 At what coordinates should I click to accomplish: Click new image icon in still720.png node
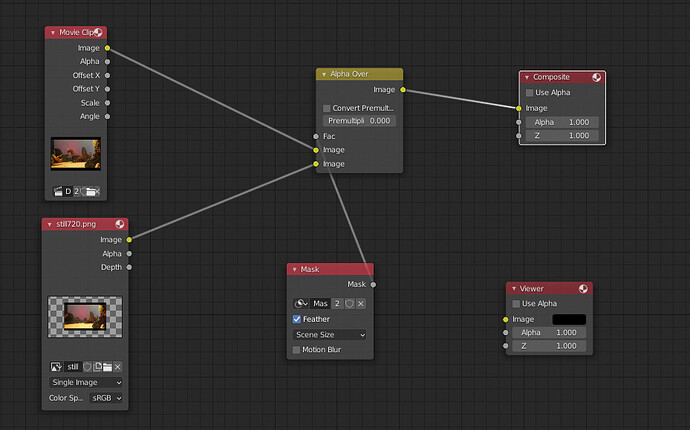(97, 367)
